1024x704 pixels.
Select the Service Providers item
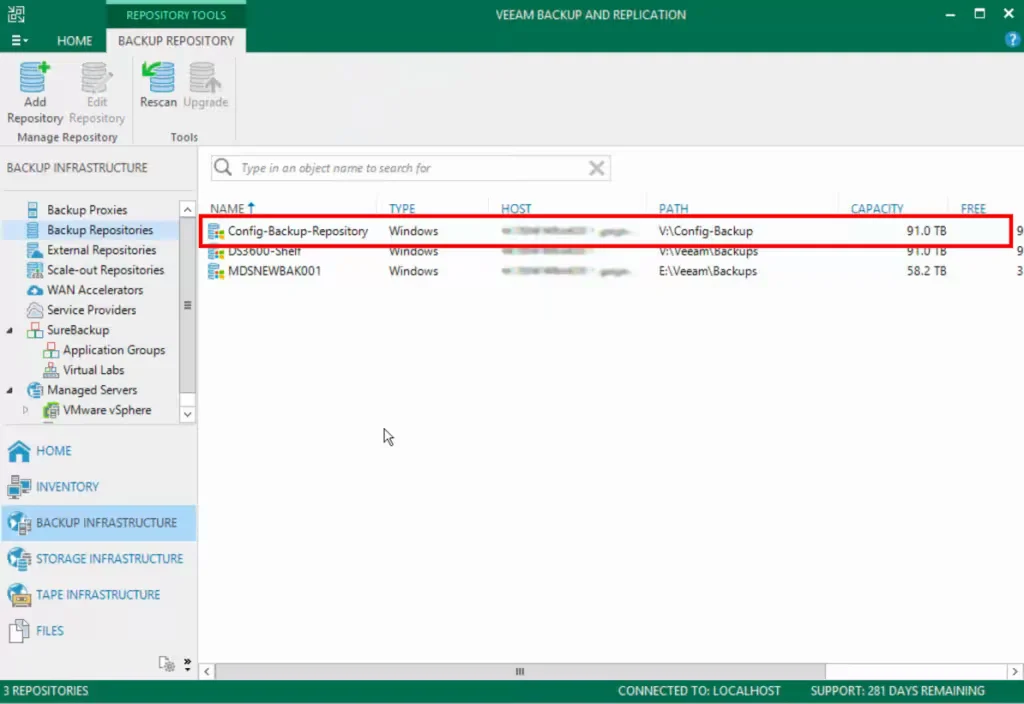coord(91,310)
